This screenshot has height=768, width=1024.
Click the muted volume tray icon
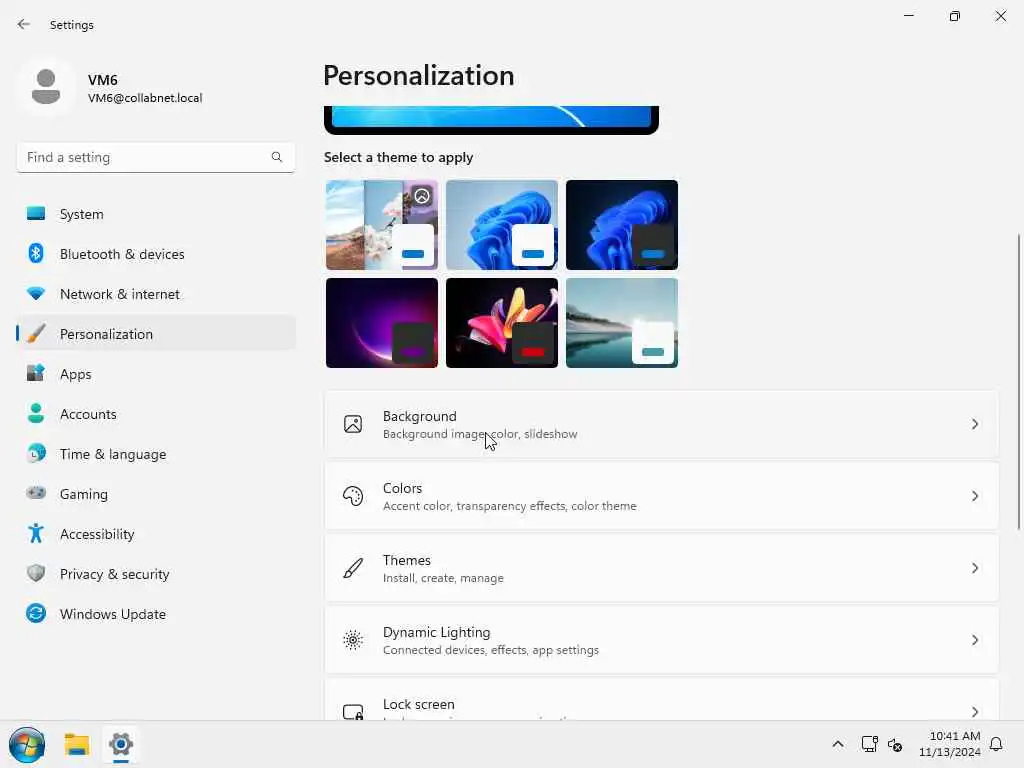tap(895, 744)
